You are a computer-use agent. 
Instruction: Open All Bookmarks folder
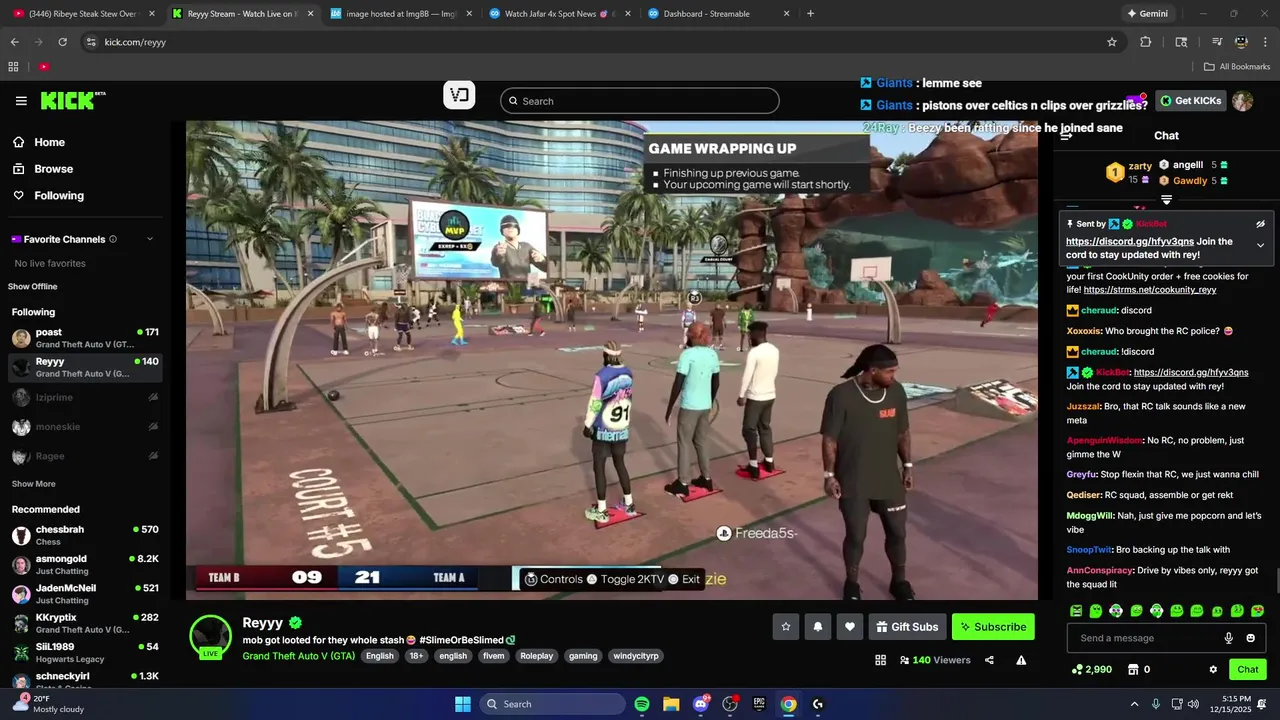[x=1237, y=67]
